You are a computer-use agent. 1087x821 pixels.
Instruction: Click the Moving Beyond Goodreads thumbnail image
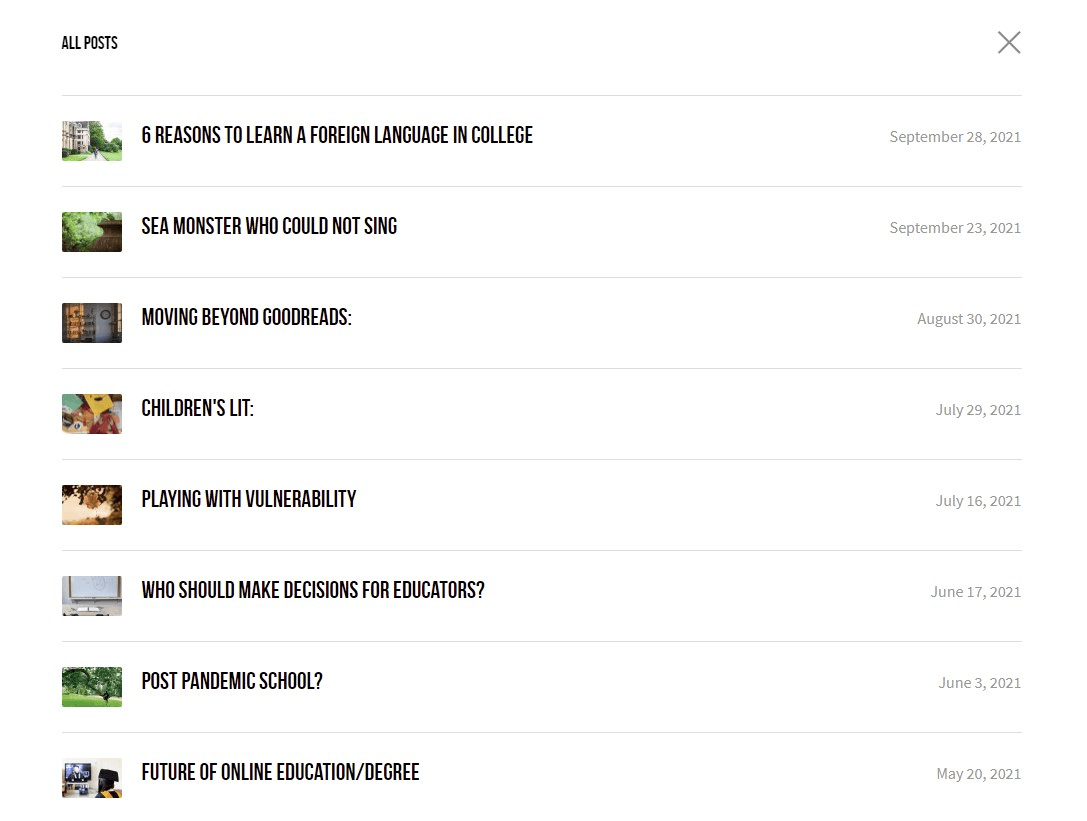[x=92, y=323]
